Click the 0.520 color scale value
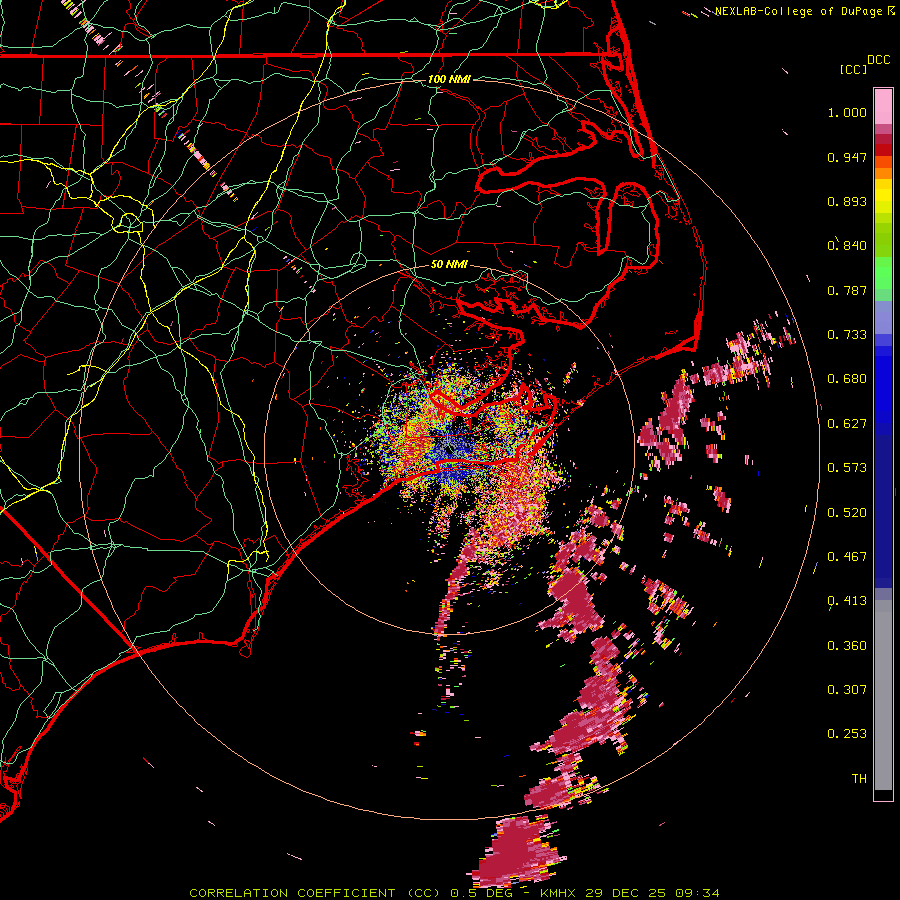The image size is (900, 900). [847, 513]
